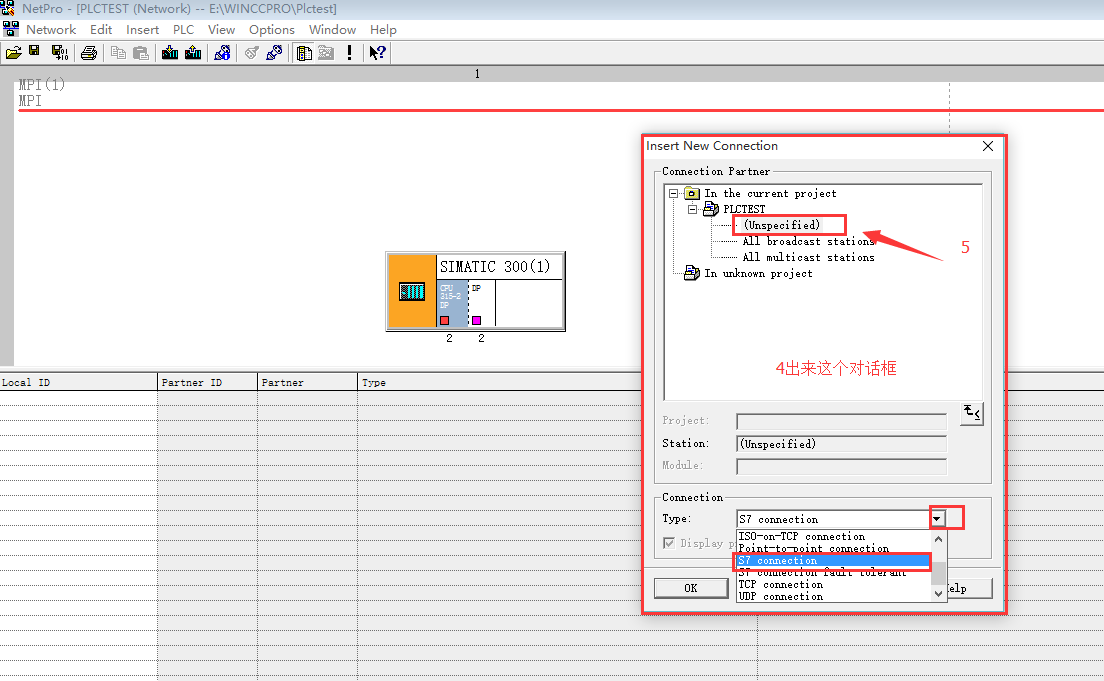Open the Insert menu
The image size is (1104, 681).
coord(142,30)
